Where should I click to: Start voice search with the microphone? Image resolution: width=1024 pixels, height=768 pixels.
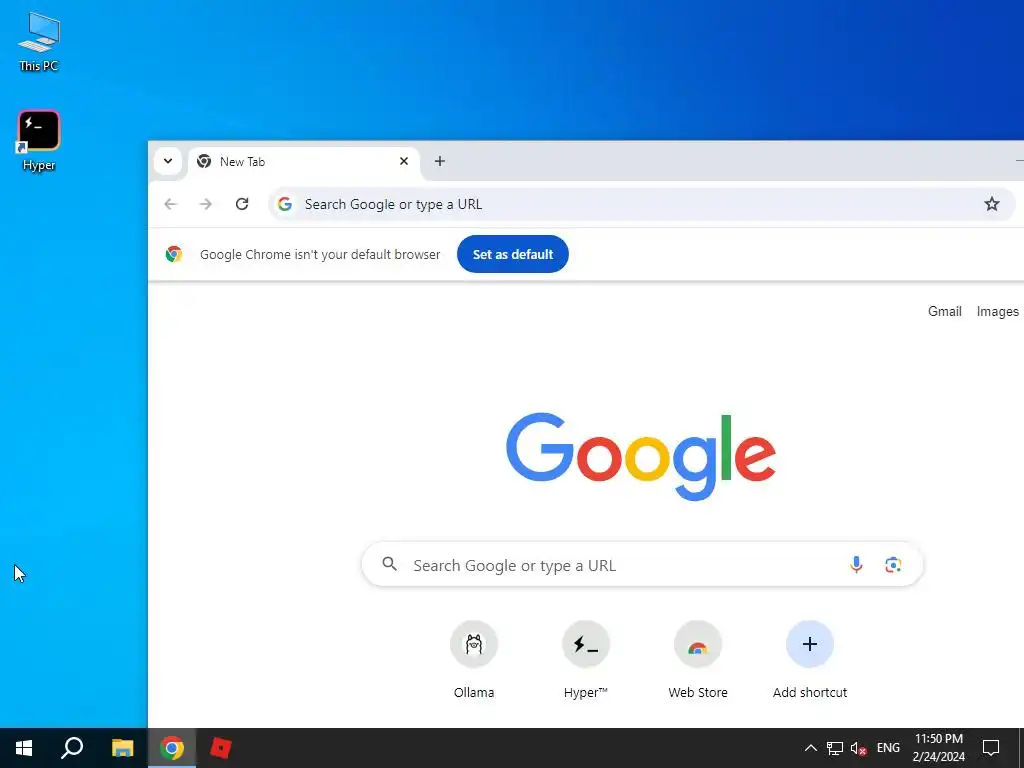[856, 564]
